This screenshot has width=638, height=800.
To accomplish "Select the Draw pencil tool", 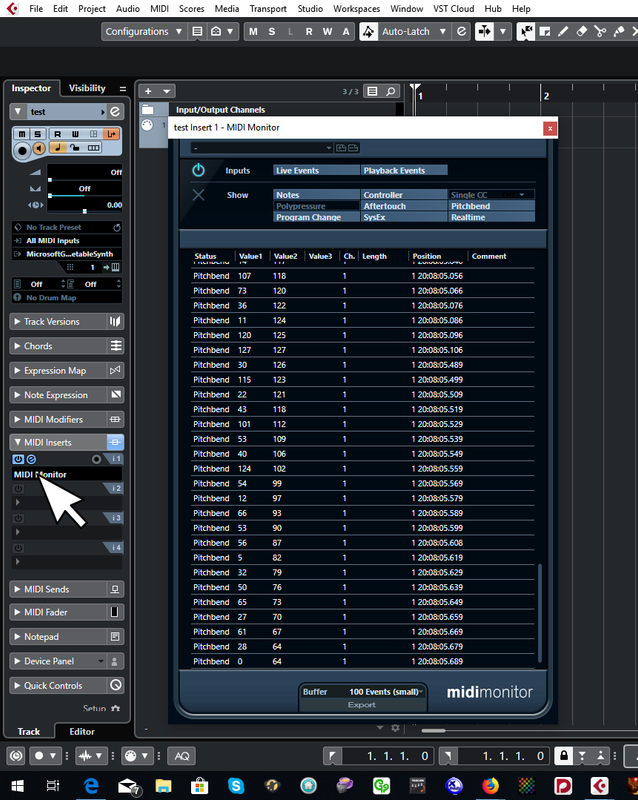I will tap(563, 32).
